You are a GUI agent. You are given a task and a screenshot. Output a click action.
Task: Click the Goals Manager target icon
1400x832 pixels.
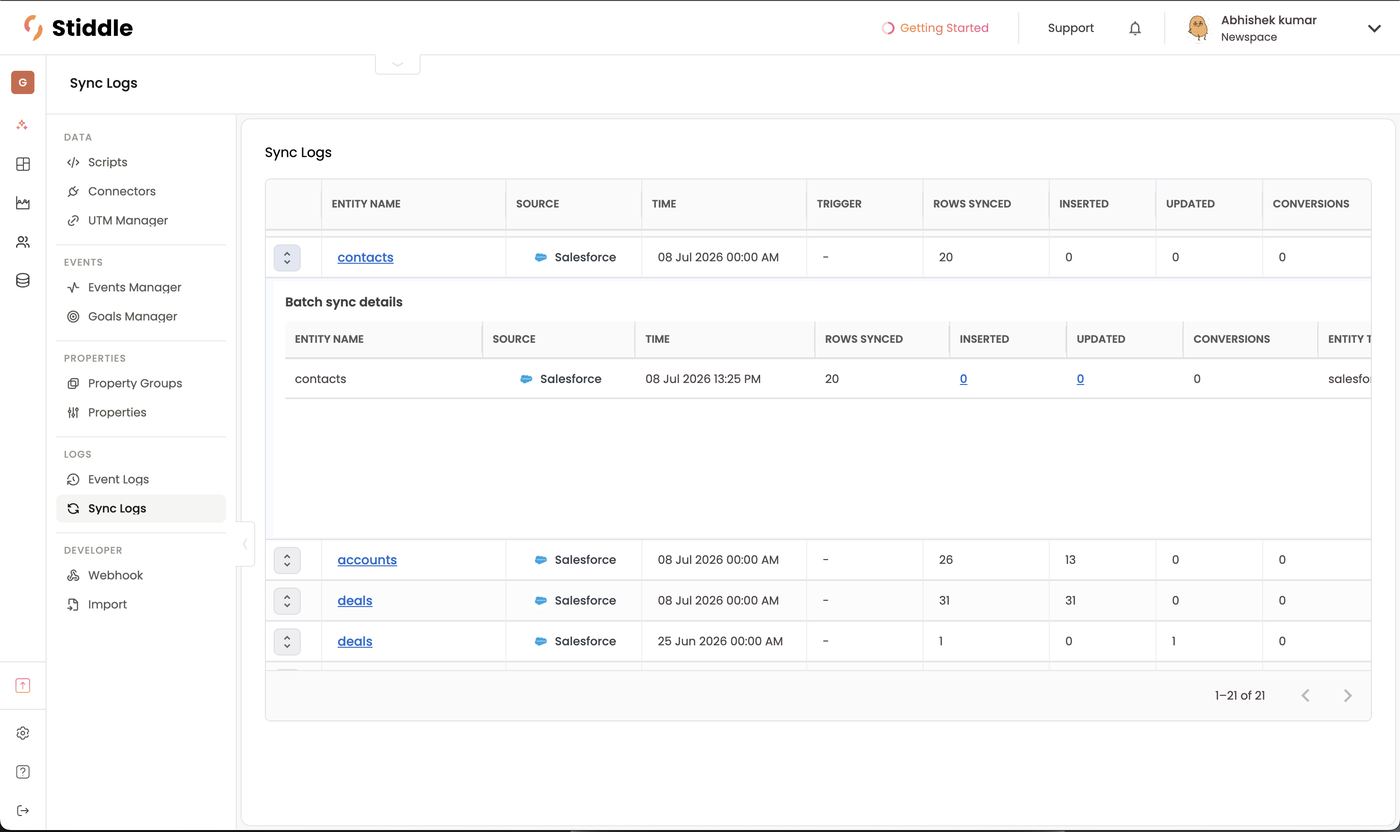pyautogui.click(x=73, y=316)
